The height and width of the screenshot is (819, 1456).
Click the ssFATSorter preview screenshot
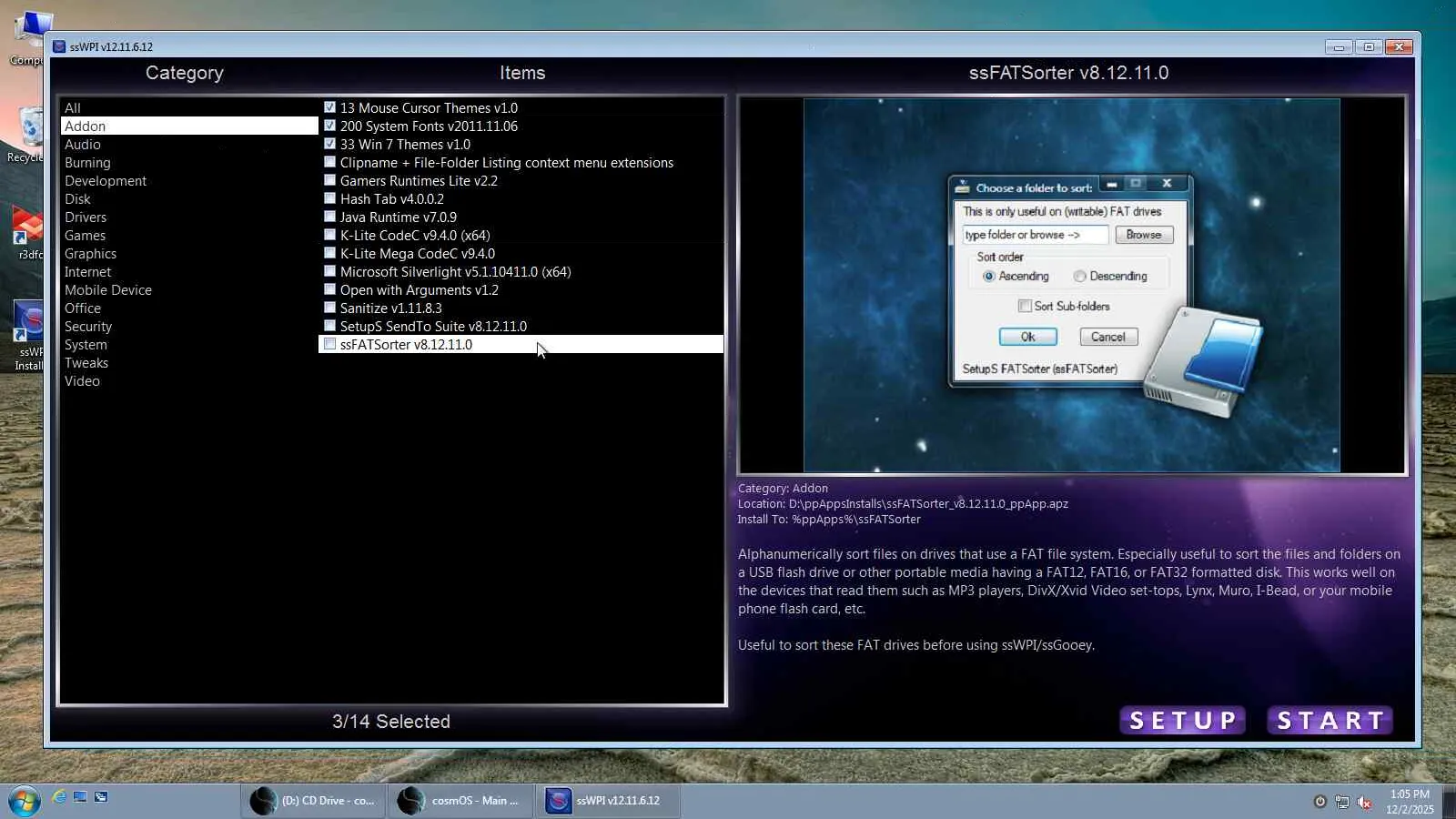[1072, 285]
